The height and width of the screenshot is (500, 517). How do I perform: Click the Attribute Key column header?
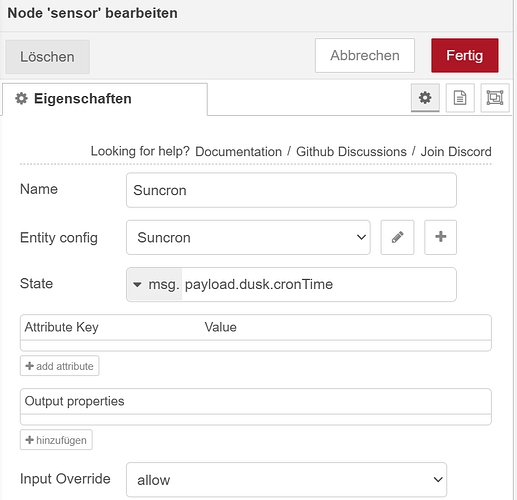click(x=62, y=327)
